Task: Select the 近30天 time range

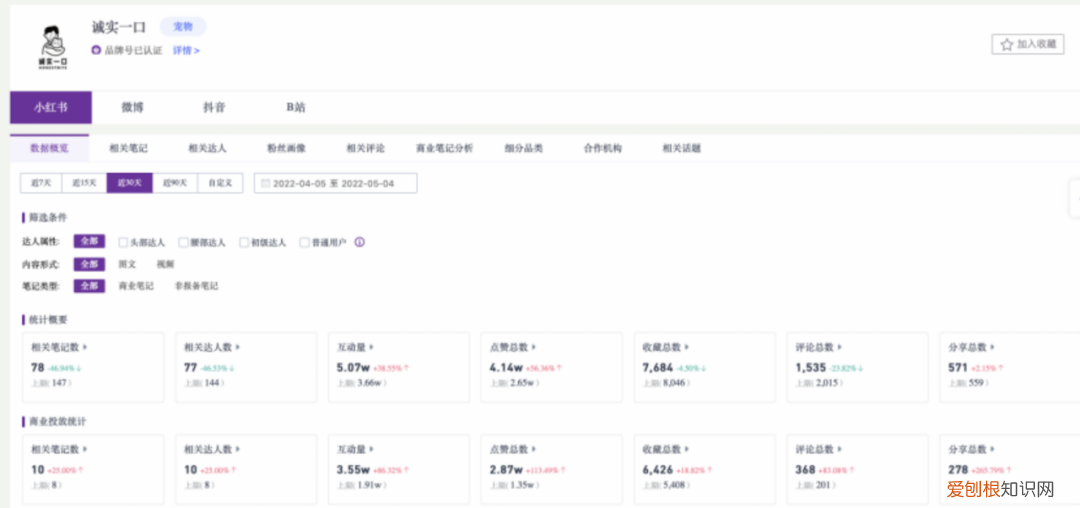Action: 129,183
